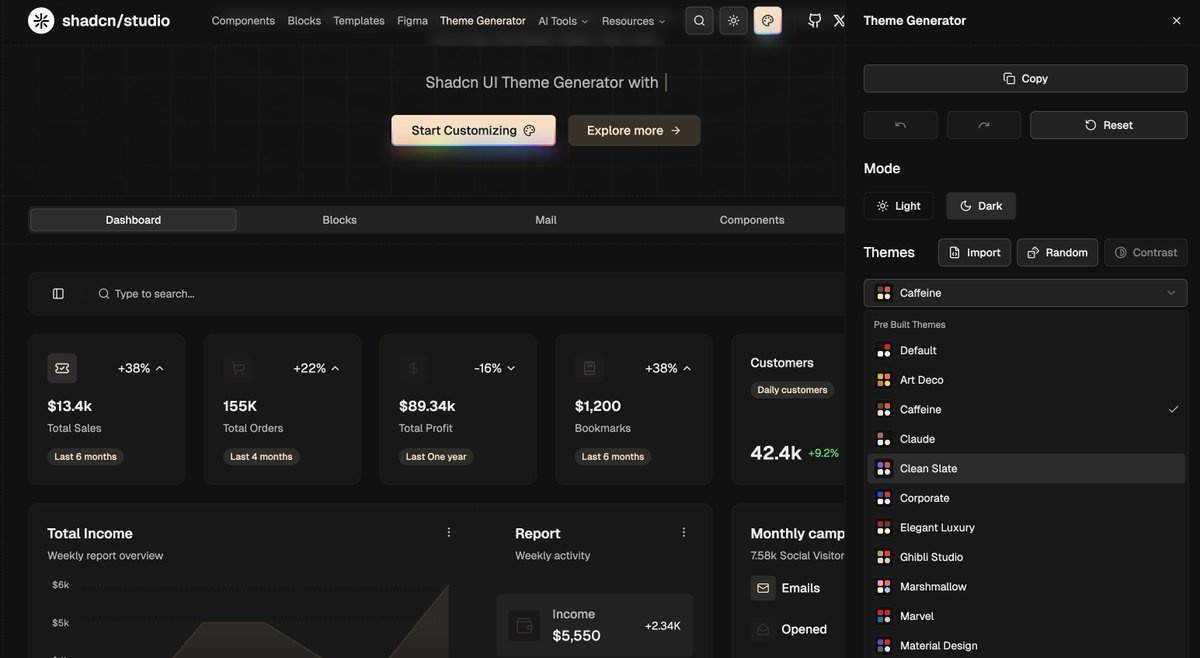The image size is (1200, 658).
Task: Switch to the Components preview tab
Action: [752, 220]
